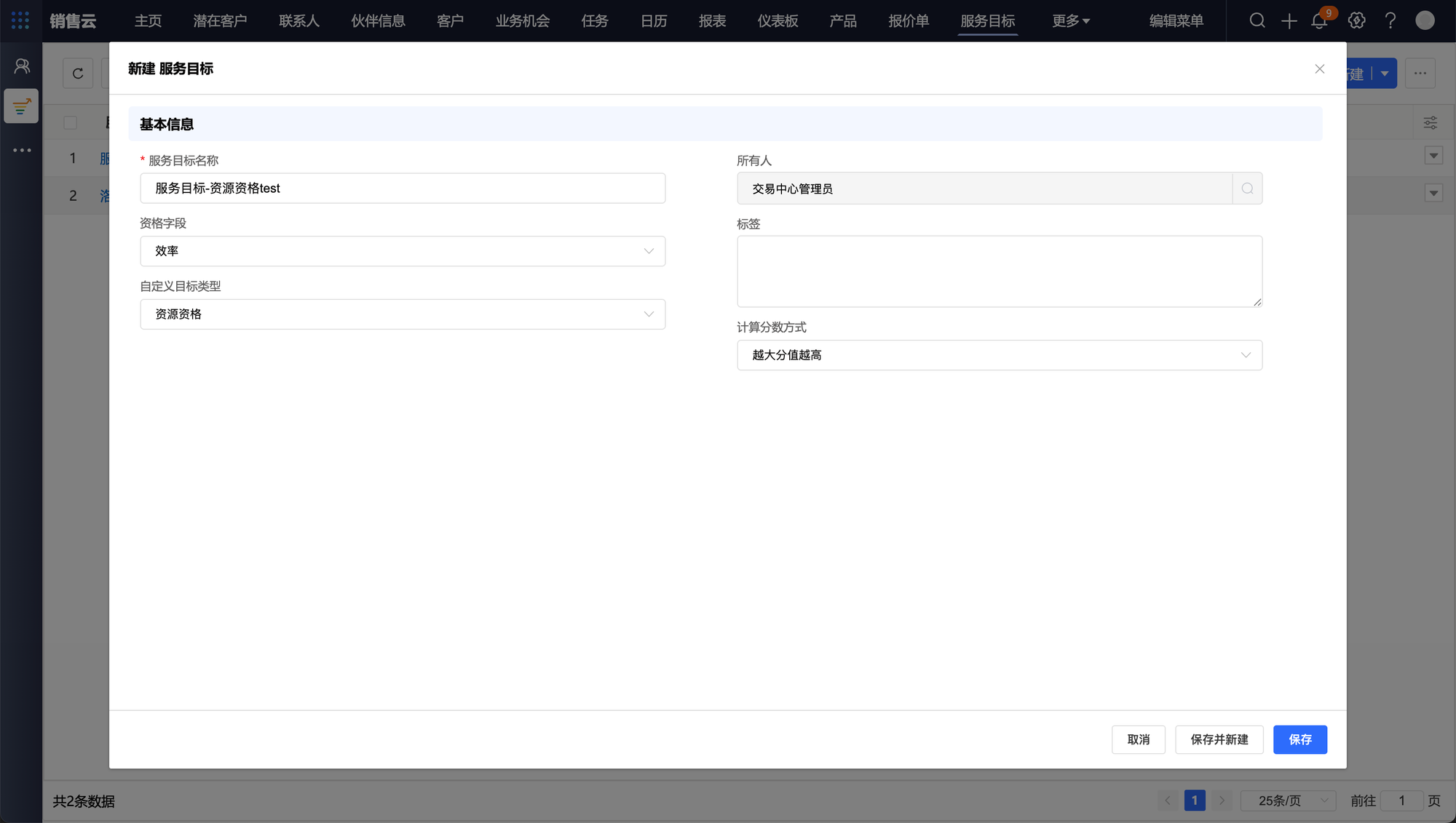Click the 保存并新建 button
Image resolution: width=1456 pixels, height=823 pixels.
1219,739
